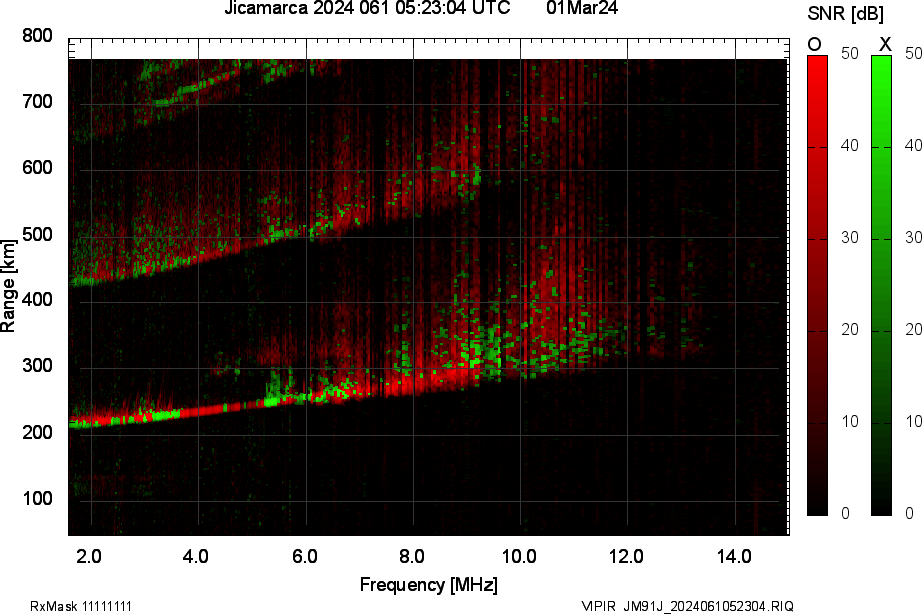Click the 400 km range tick label
The image size is (922, 614).
point(37,300)
